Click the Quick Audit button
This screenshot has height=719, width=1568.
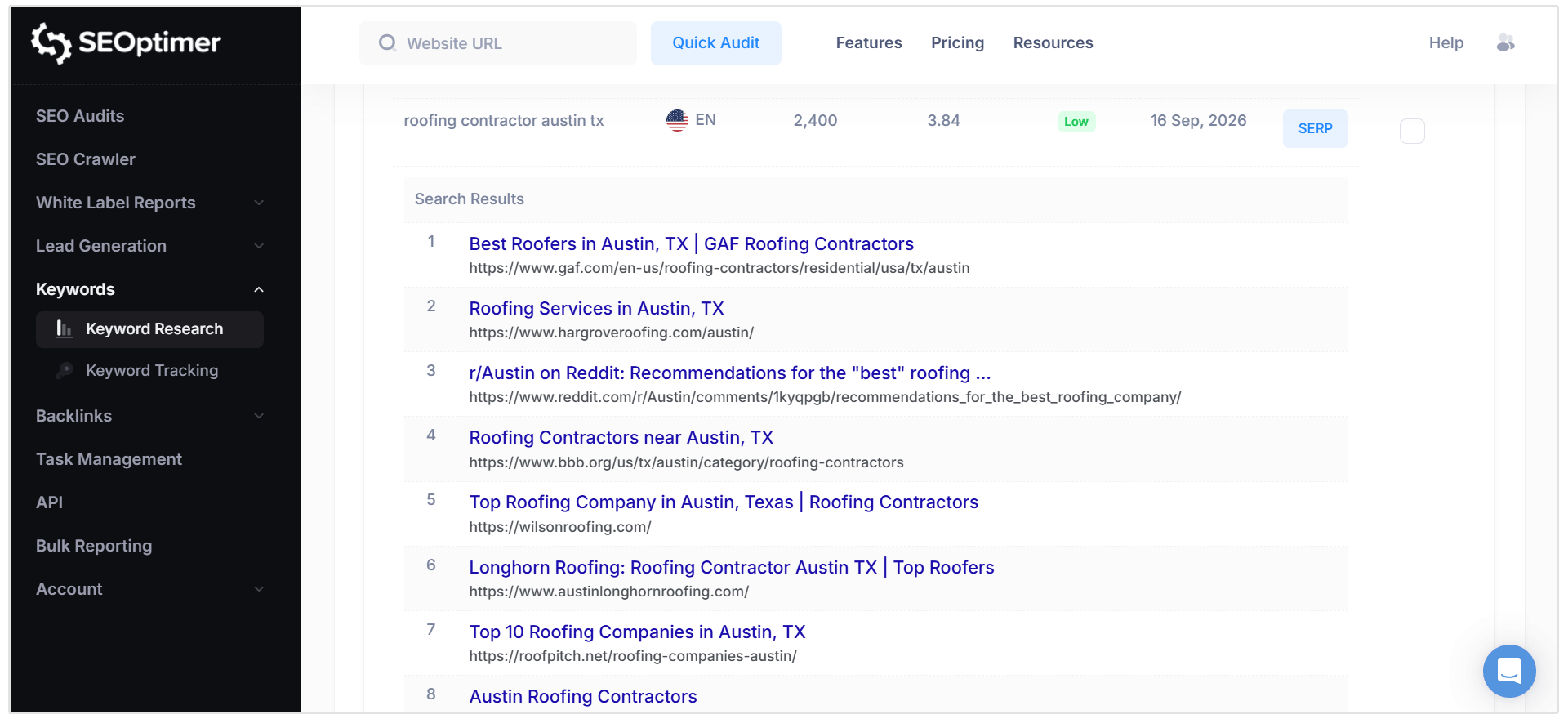pyautogui.click(x=715, y=43)
